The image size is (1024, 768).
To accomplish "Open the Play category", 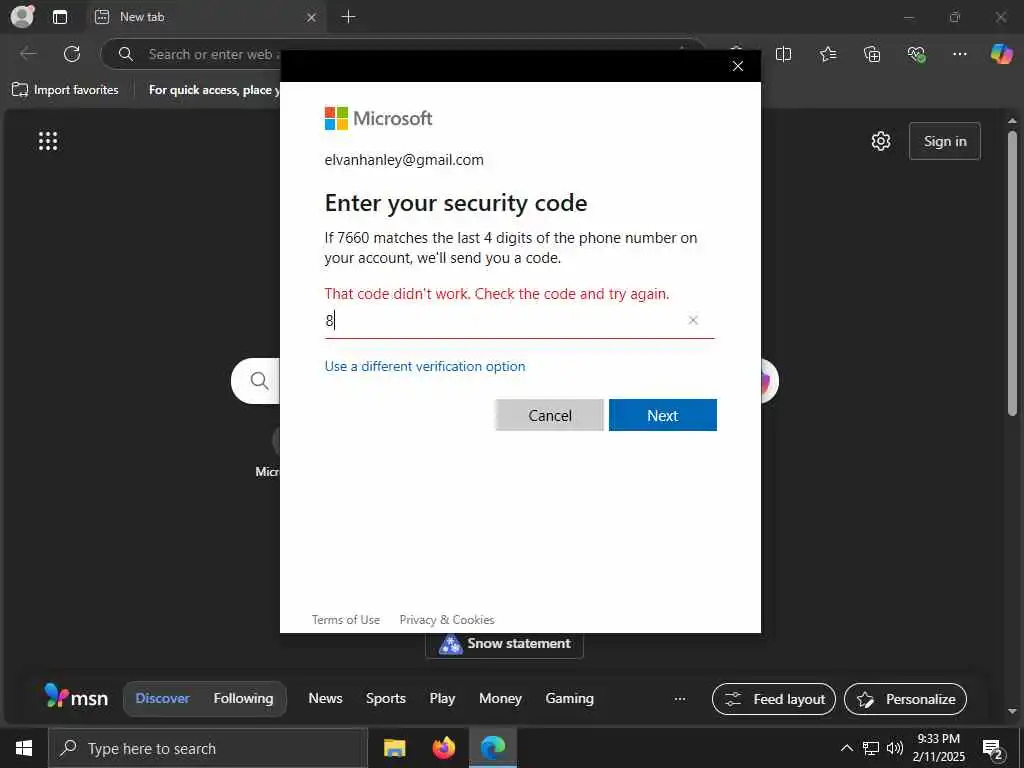I will pyautogui.click(x=442, y=698).
